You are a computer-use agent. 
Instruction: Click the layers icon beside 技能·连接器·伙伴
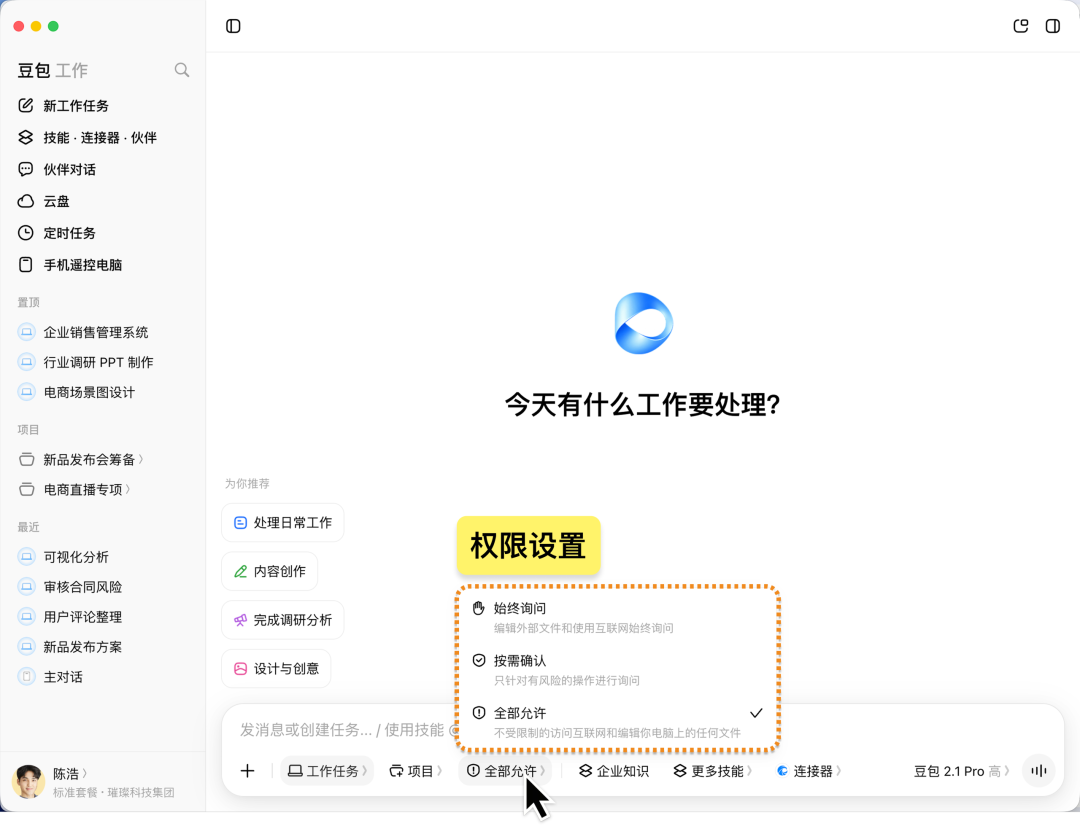coord(25,137)
